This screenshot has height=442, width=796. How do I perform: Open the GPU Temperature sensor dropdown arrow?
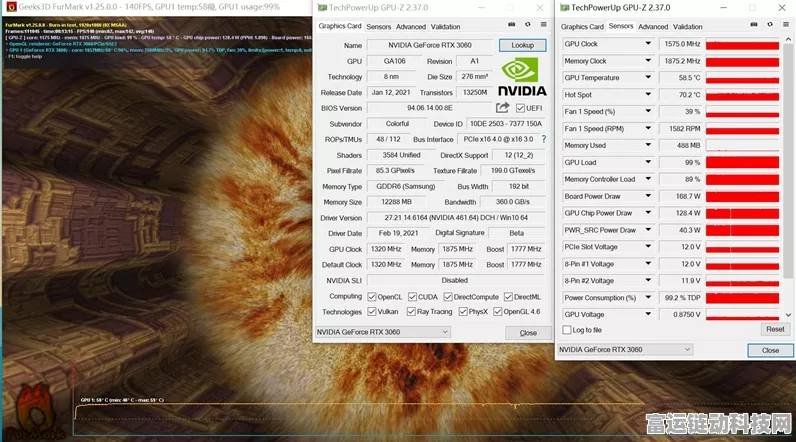(648, 77)
